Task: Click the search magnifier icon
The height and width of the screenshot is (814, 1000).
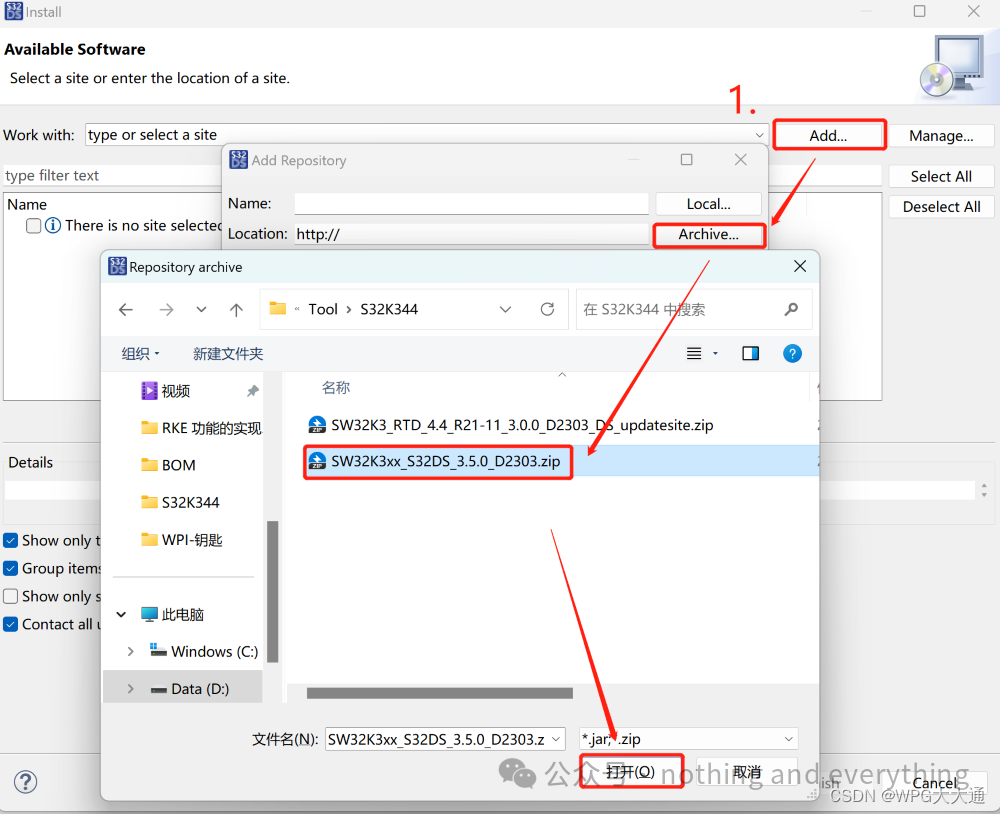Action: pos(791,309)
